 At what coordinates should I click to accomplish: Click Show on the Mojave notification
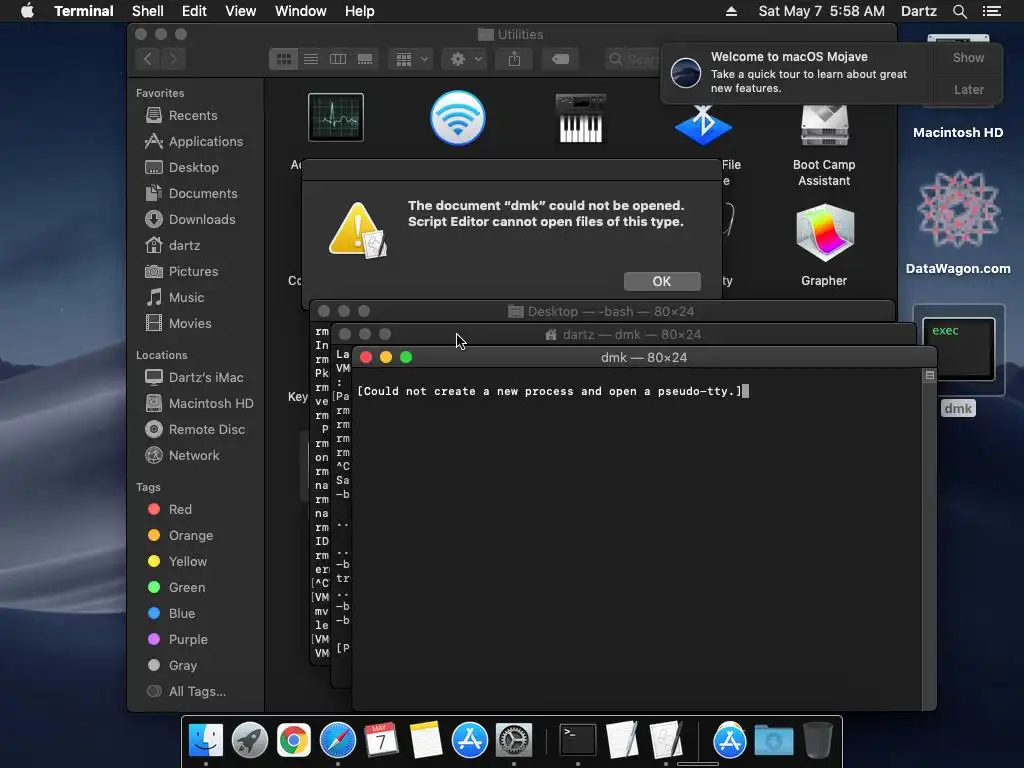pyautogui.click(x=968, y=57)
